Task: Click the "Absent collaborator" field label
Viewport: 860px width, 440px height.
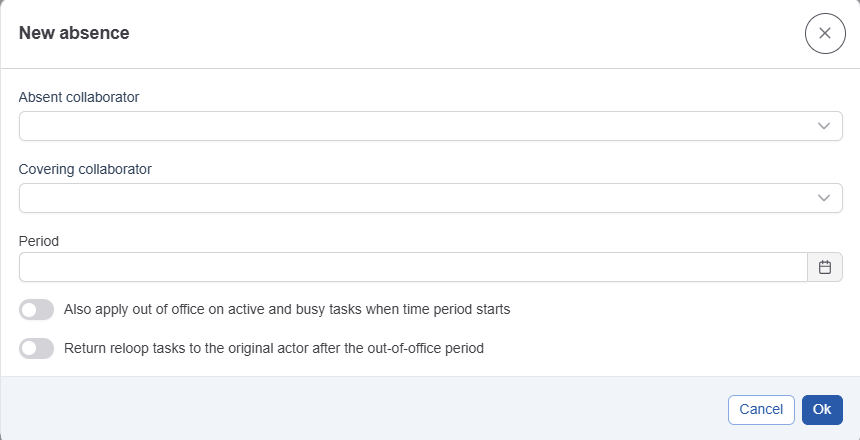Action: tap(79, 98)
